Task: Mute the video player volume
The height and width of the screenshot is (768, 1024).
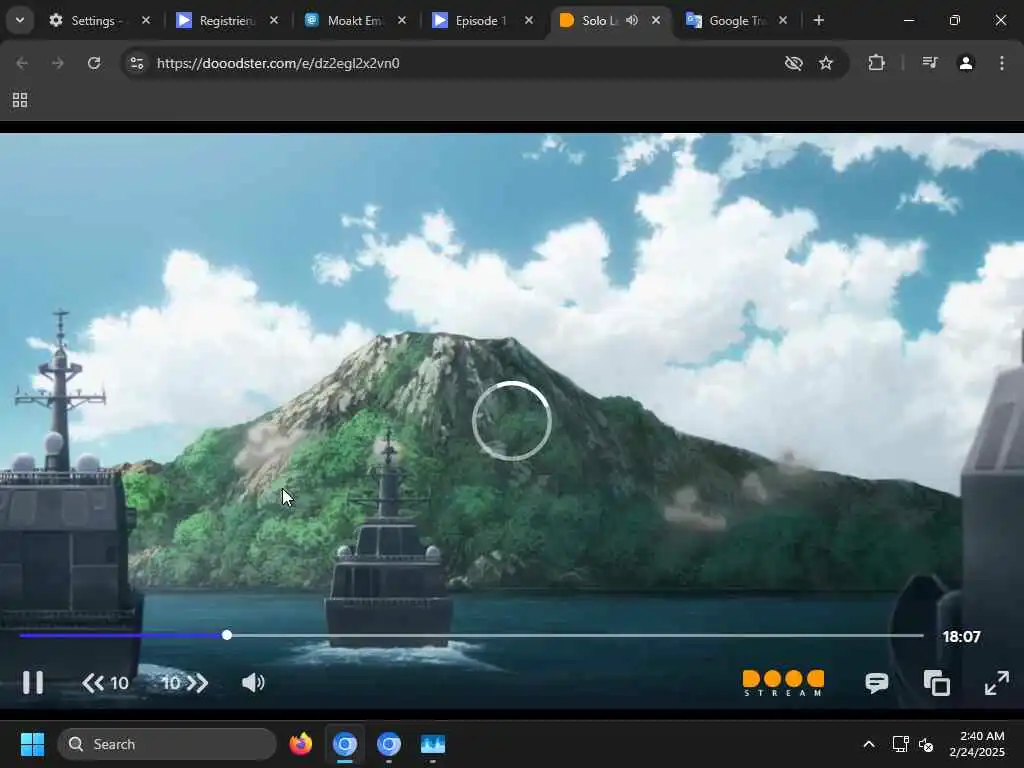Action: coord(253,683)
